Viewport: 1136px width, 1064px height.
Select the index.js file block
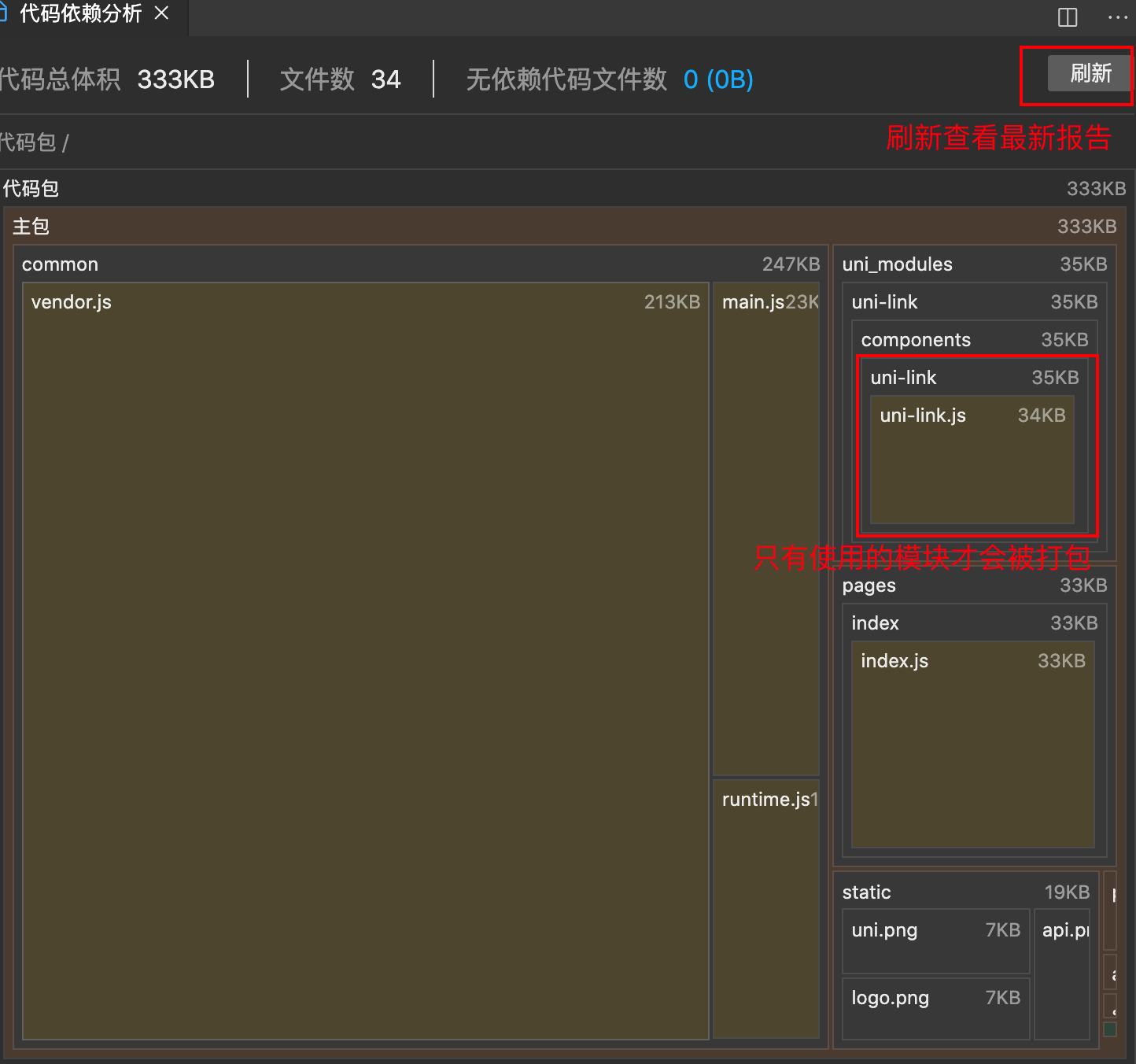point(972,744)
